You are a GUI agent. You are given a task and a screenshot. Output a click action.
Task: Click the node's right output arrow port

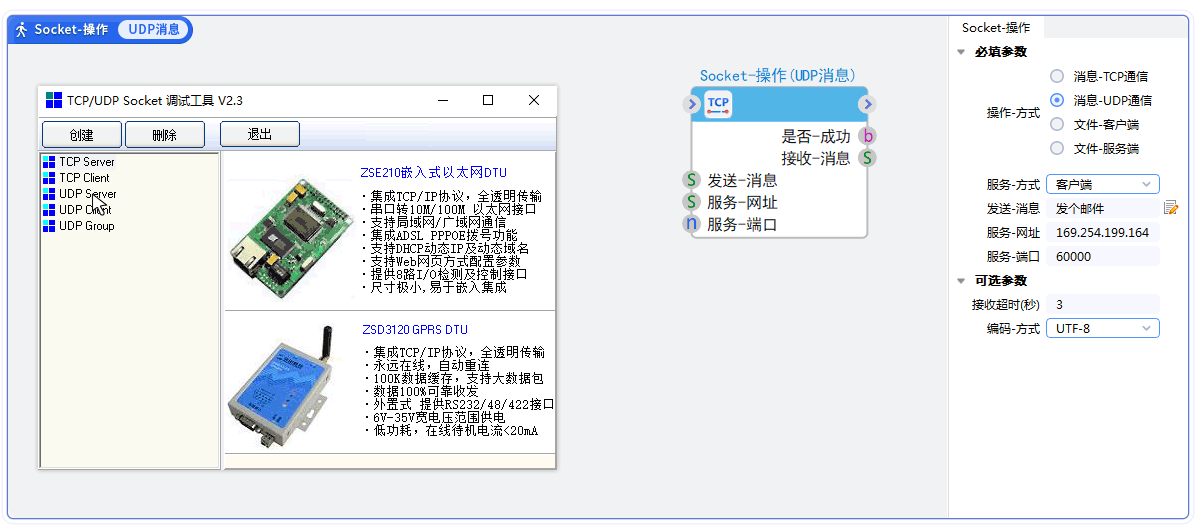[x=867, y=104]
